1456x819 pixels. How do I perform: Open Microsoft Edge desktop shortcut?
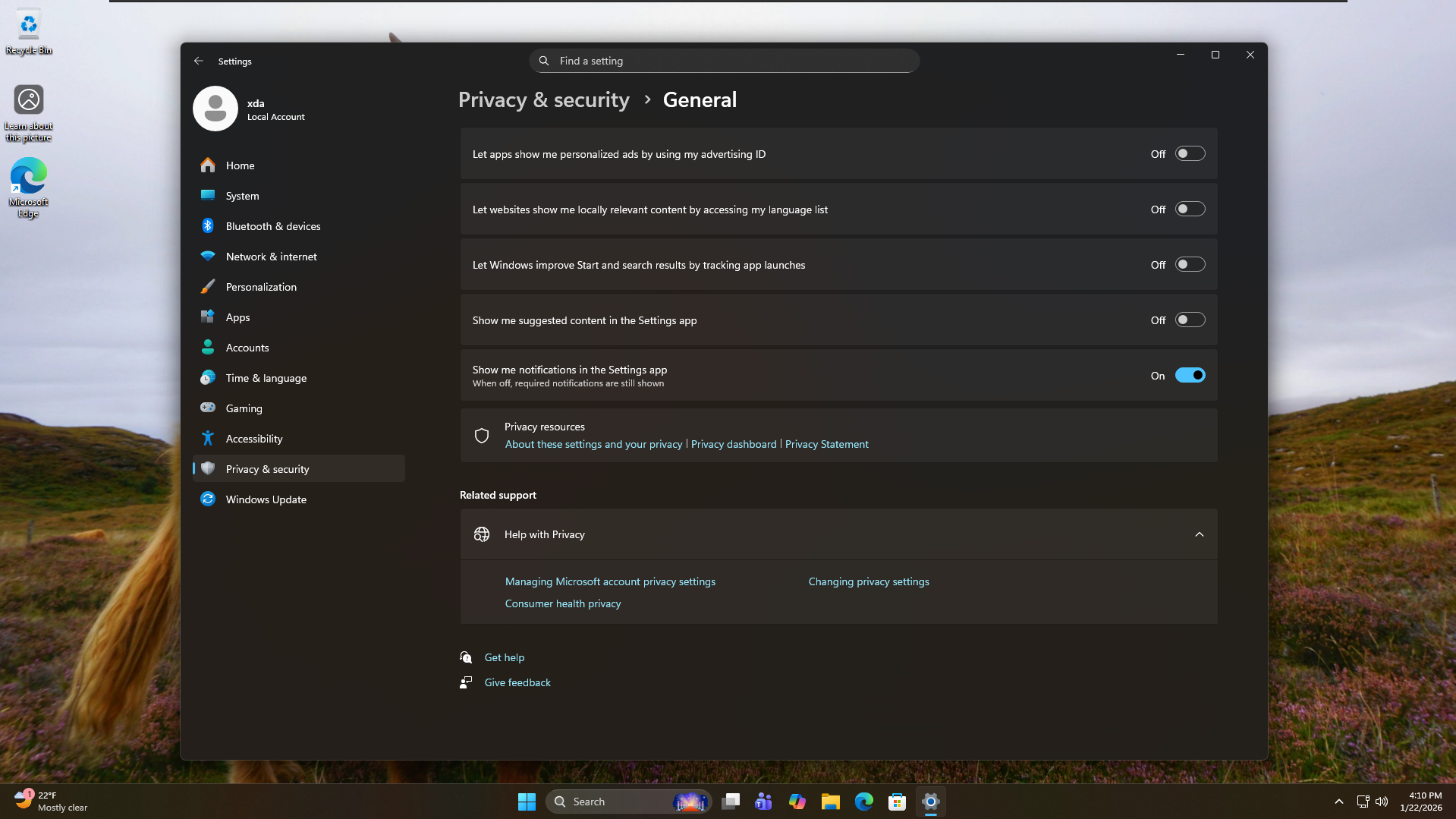pos(29,187)
